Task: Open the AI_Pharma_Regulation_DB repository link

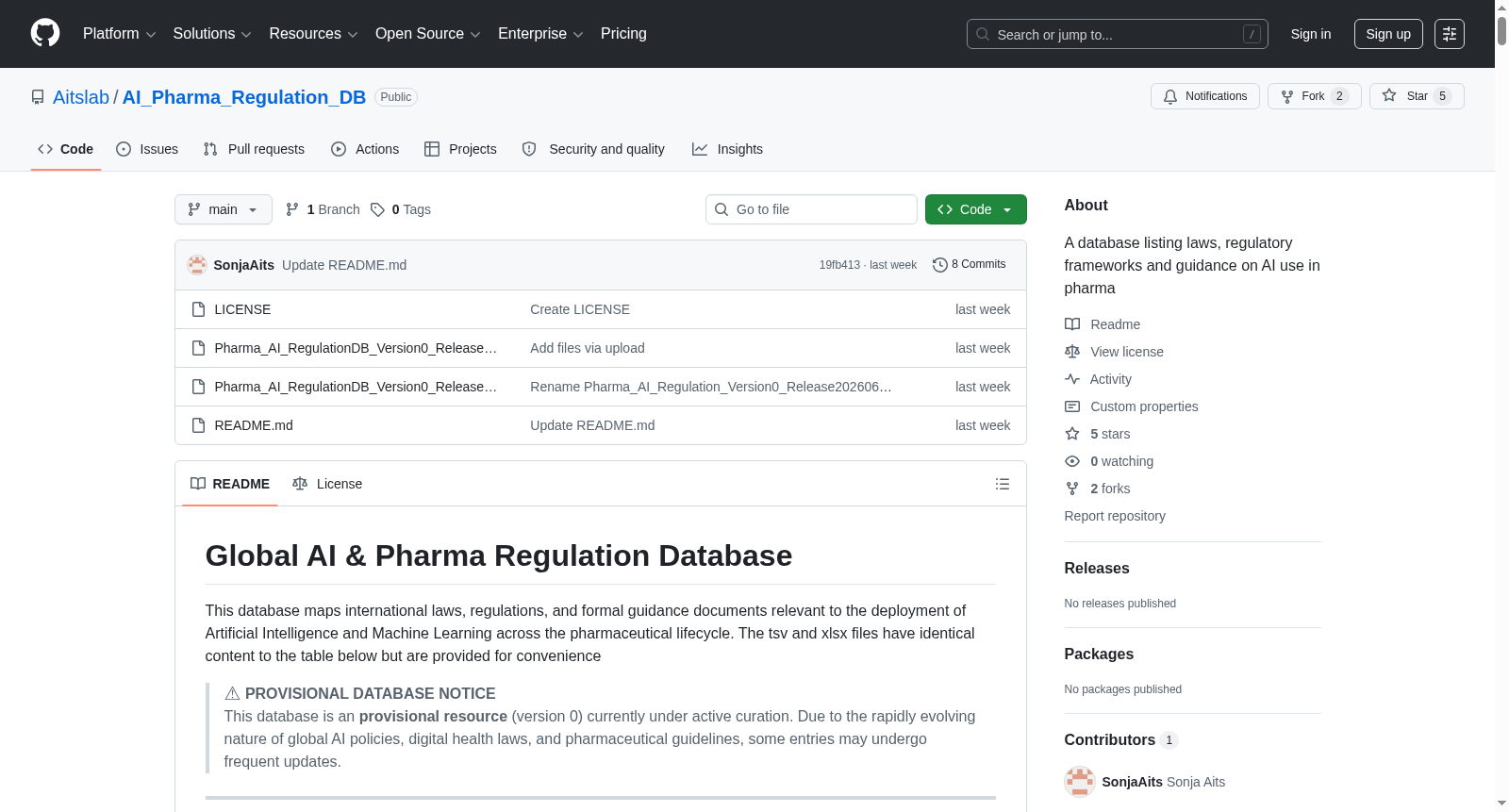Action: (x=244, y=97)
